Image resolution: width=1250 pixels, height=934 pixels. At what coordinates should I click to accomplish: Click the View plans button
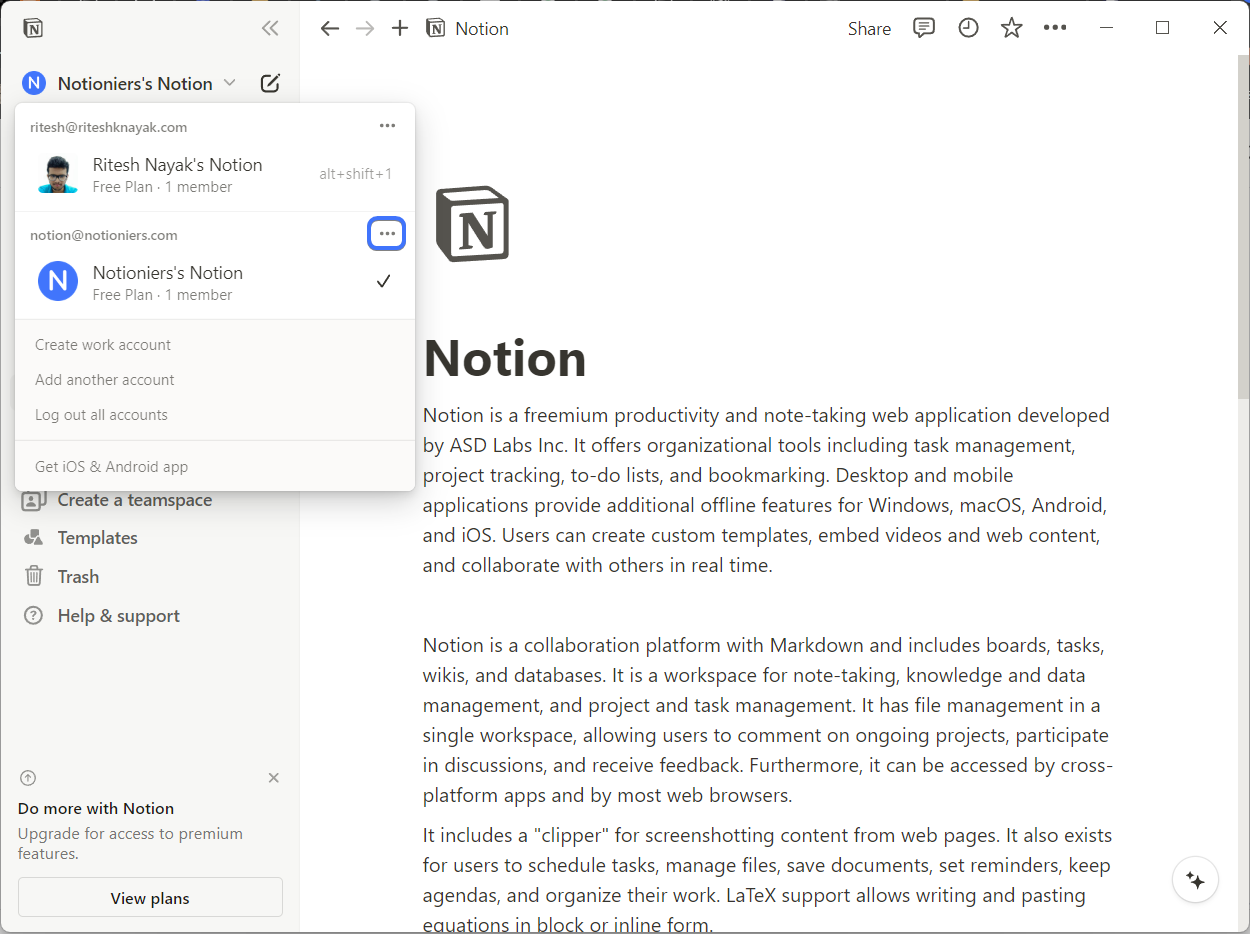coord(150,898)
